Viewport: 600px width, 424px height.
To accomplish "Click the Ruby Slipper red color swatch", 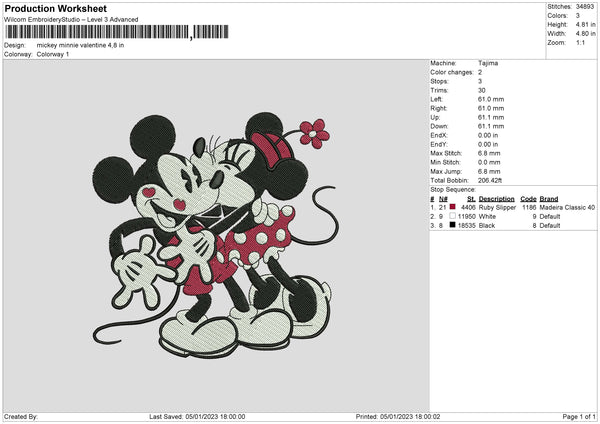I will point(453,207).
